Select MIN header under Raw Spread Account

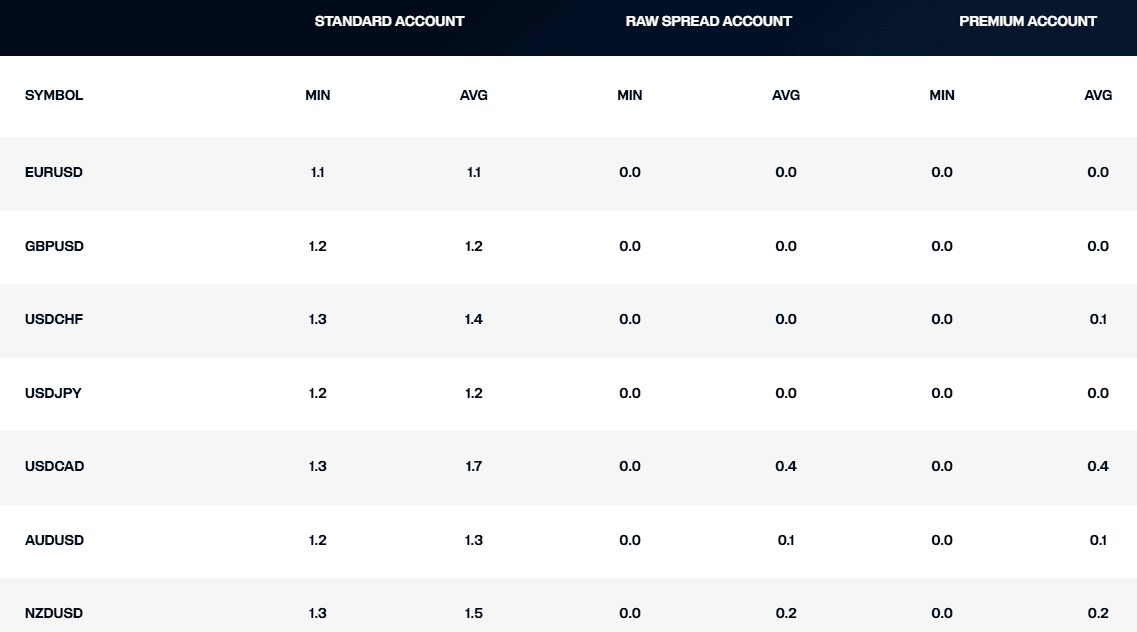pos(630,96)
